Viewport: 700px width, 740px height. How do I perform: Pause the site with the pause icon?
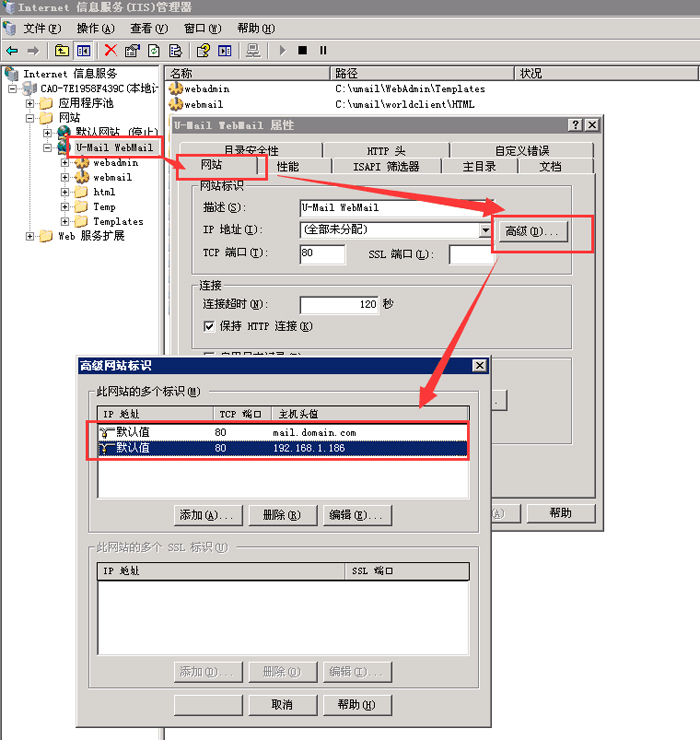click(x=323, y=50)
